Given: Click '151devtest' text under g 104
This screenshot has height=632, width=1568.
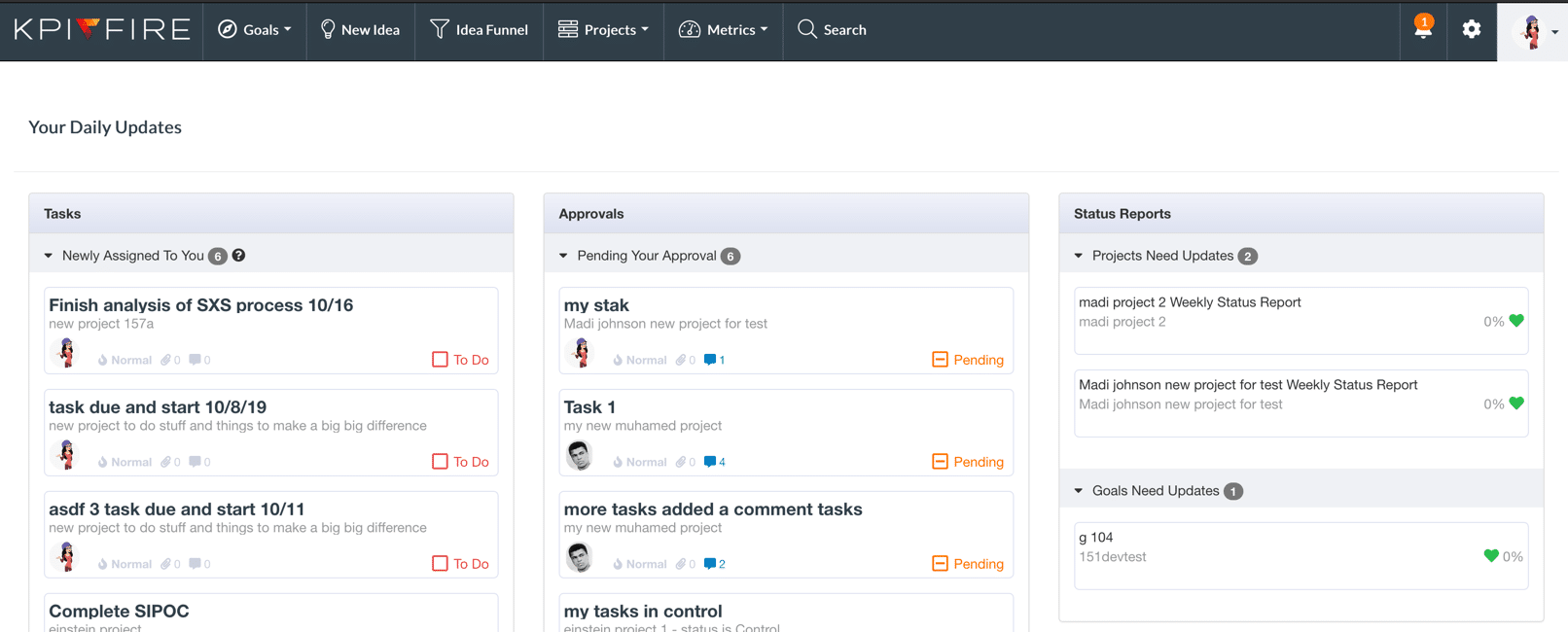Looking at the screenshot, I should [1113, 557].
